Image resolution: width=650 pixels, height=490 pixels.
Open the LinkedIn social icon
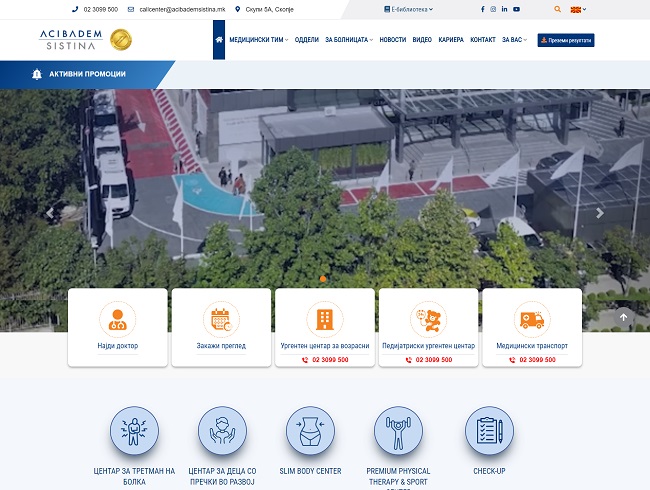coord(505,9)
